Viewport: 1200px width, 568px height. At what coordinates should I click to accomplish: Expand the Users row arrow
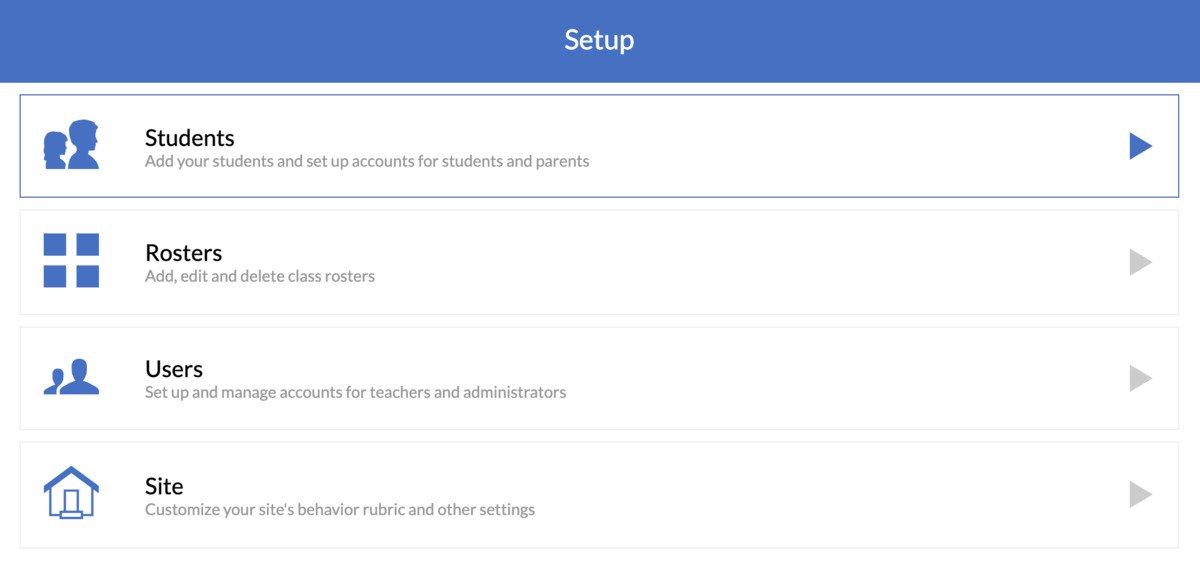tap(1140, 378)
